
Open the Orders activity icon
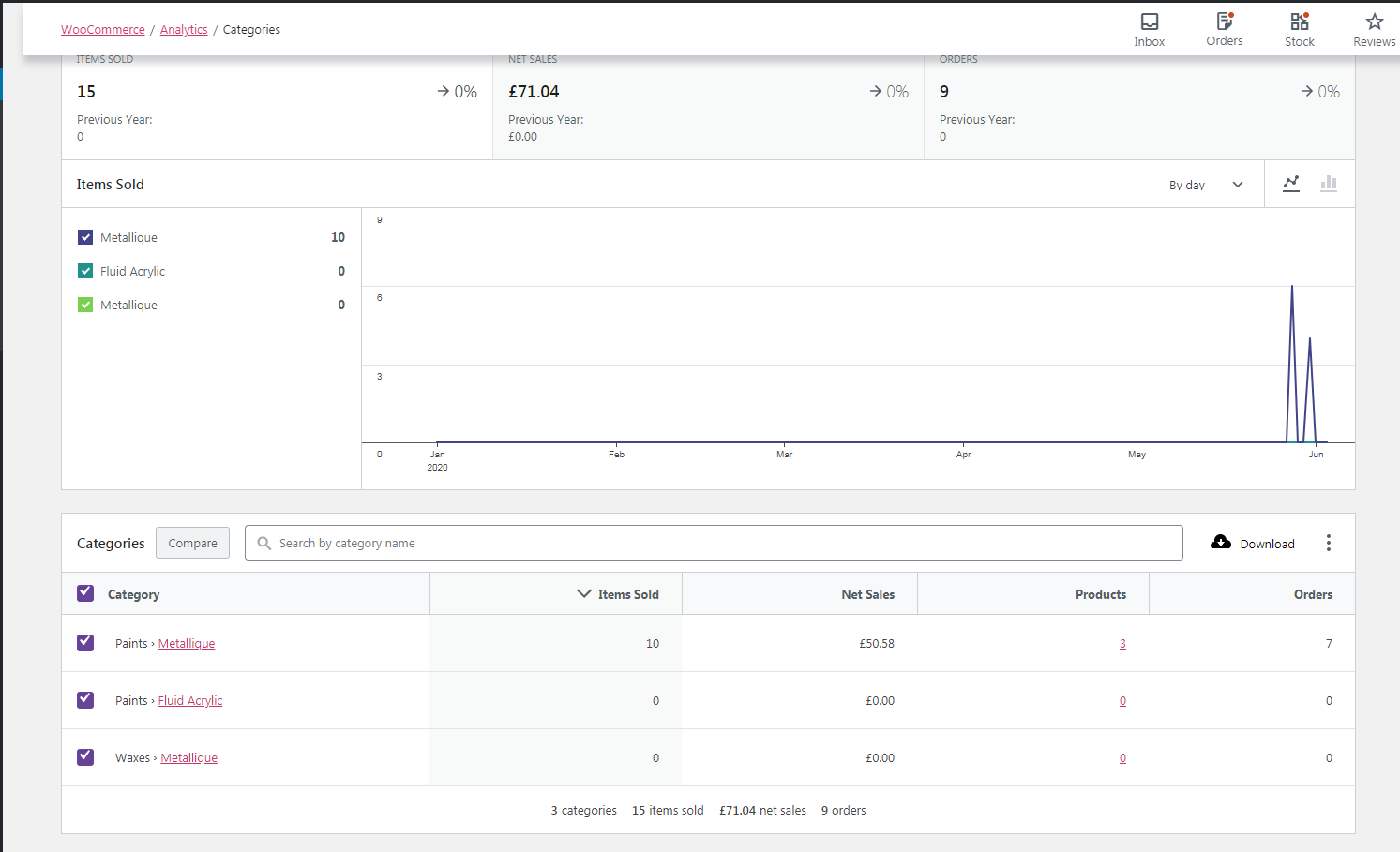click(x=1225, y=21)
